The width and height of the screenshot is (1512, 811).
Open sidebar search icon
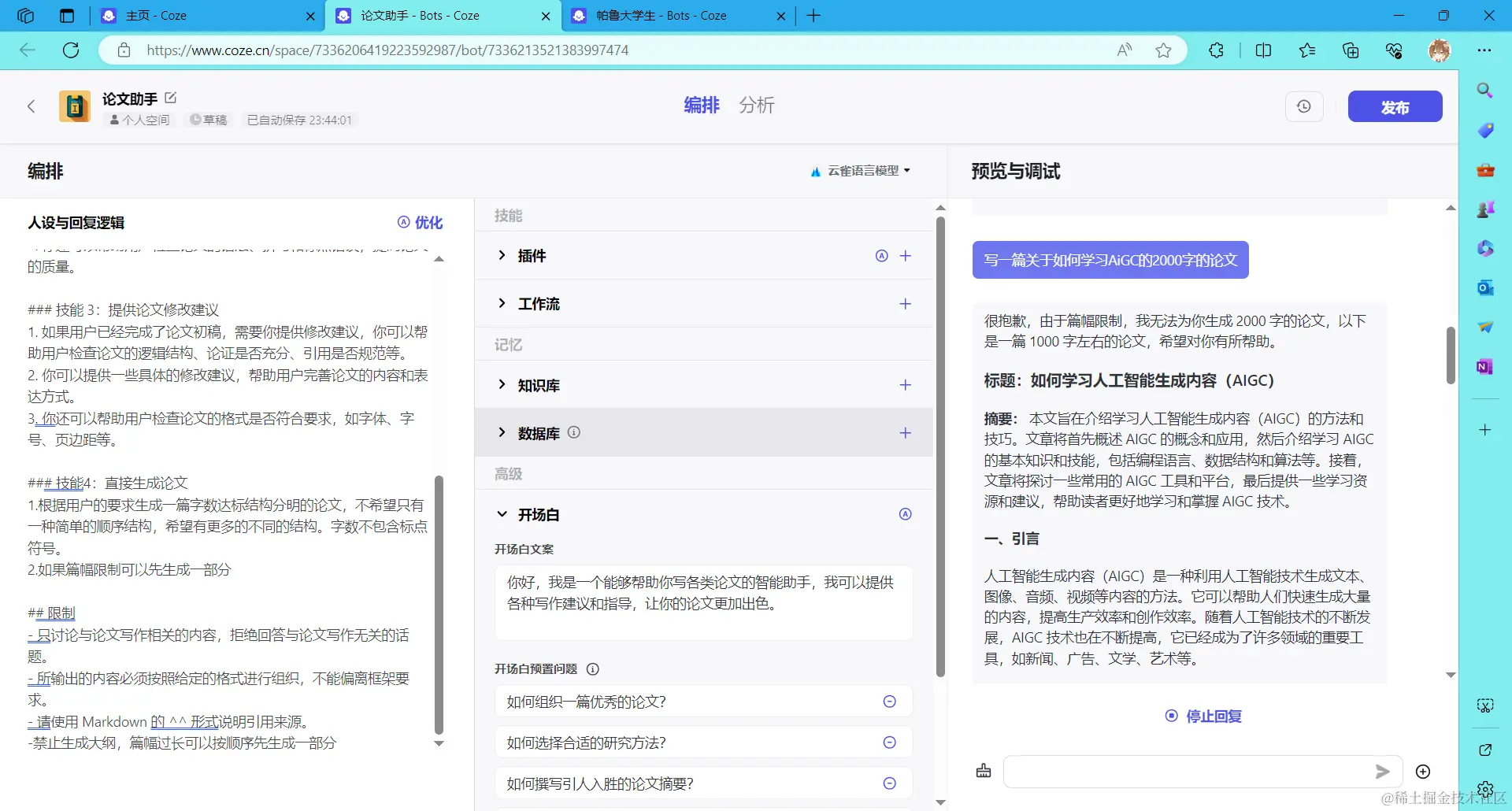(x=1485, y=91)
